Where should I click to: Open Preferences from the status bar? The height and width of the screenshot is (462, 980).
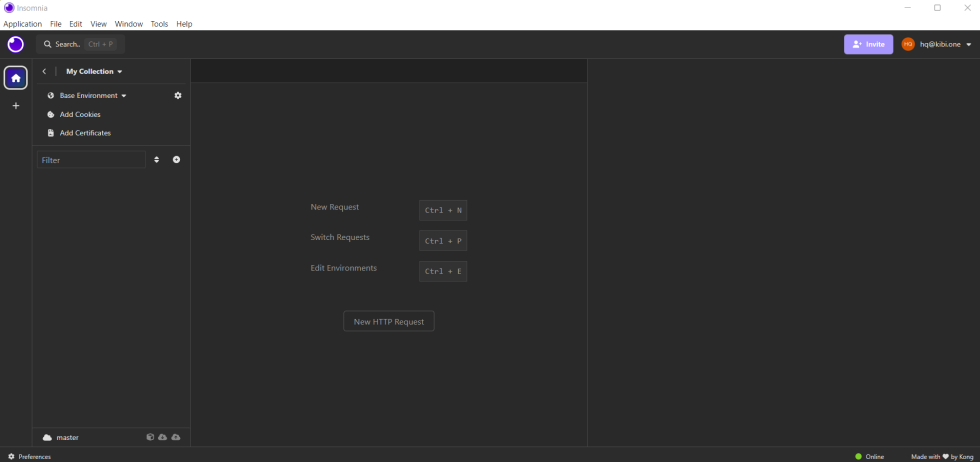29,456
